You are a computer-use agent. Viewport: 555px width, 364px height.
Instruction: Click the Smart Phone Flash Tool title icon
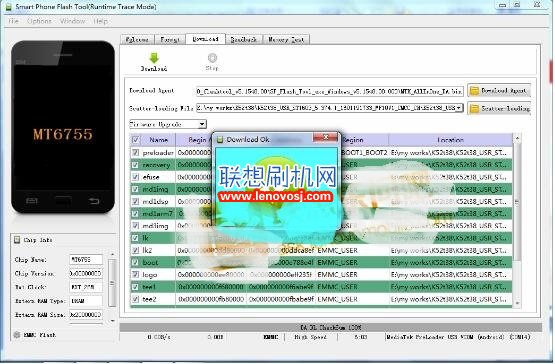click(8, 6)
